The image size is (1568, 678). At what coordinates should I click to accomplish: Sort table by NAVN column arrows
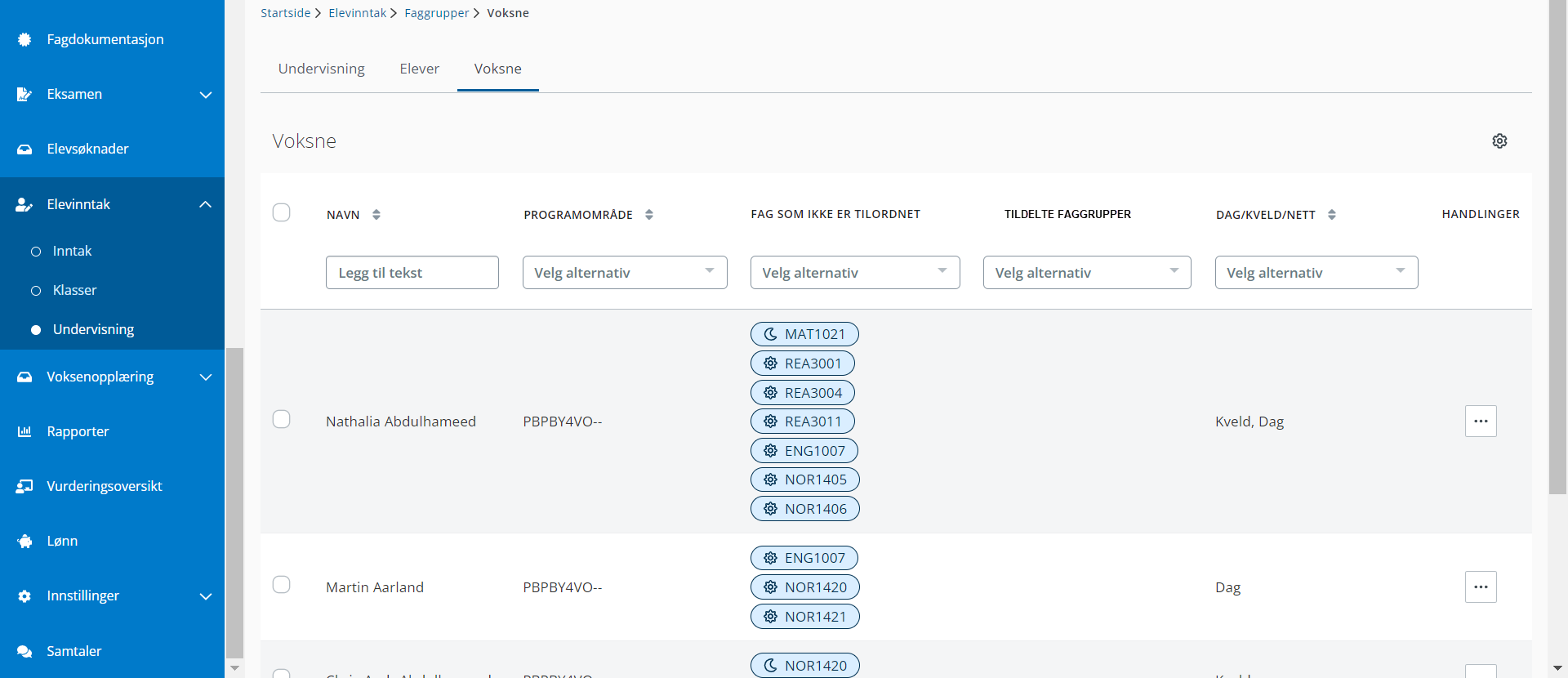pyautogui.click(x=376, y=215)
